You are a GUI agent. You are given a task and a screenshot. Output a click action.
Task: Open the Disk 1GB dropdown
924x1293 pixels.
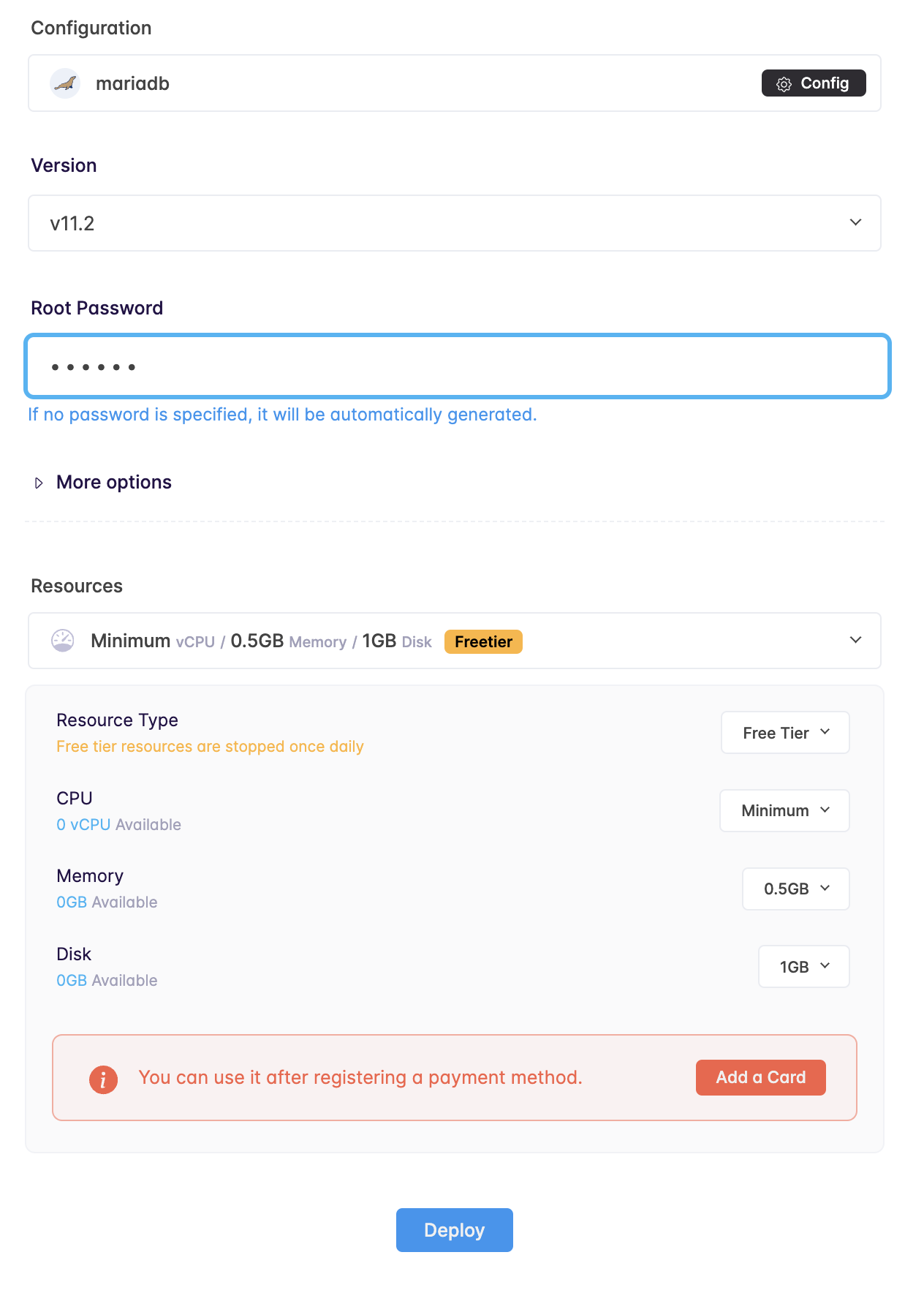click(x=803, y=967)
